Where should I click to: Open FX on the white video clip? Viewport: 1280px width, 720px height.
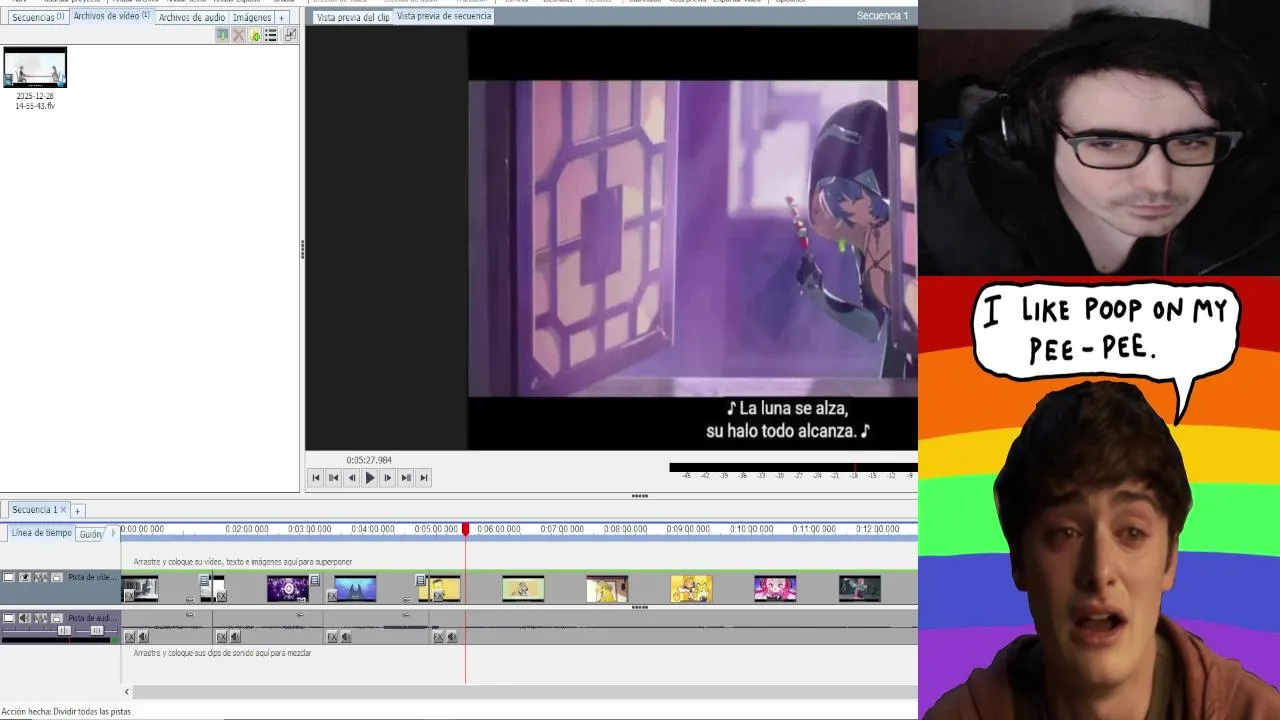[x=222, y=596]
